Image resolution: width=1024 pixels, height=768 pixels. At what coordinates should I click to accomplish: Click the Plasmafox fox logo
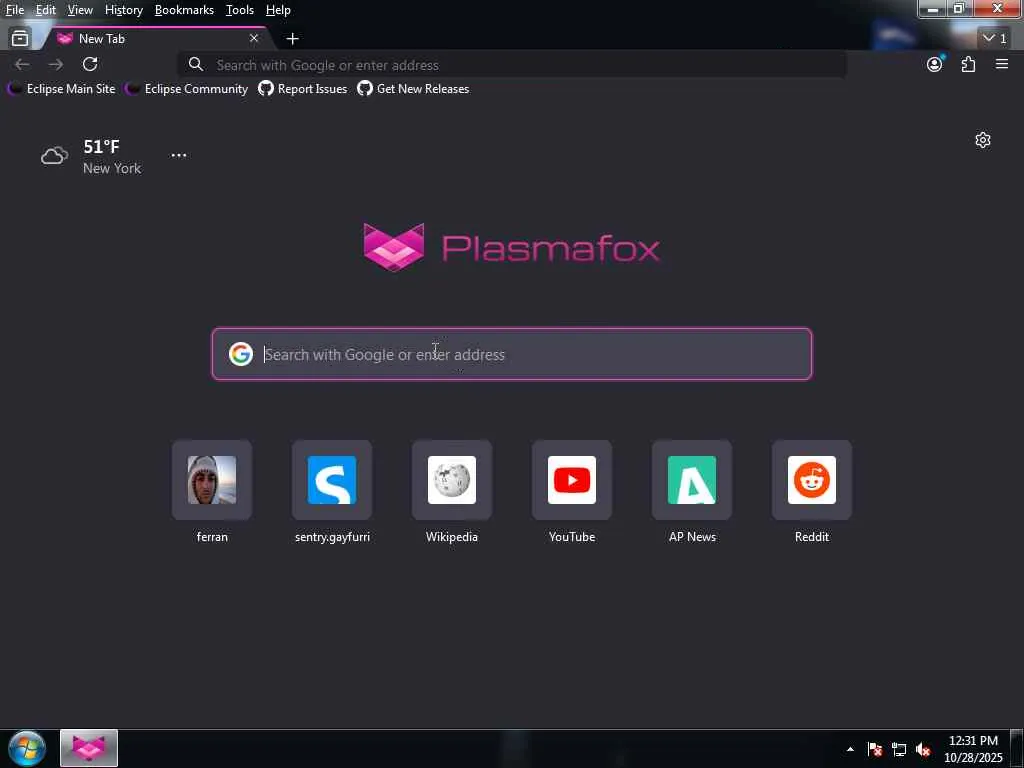pyautogui.click(x=394, y=247)
